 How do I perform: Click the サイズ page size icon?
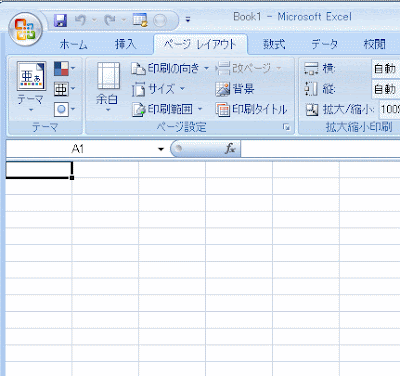click(138, 89)
